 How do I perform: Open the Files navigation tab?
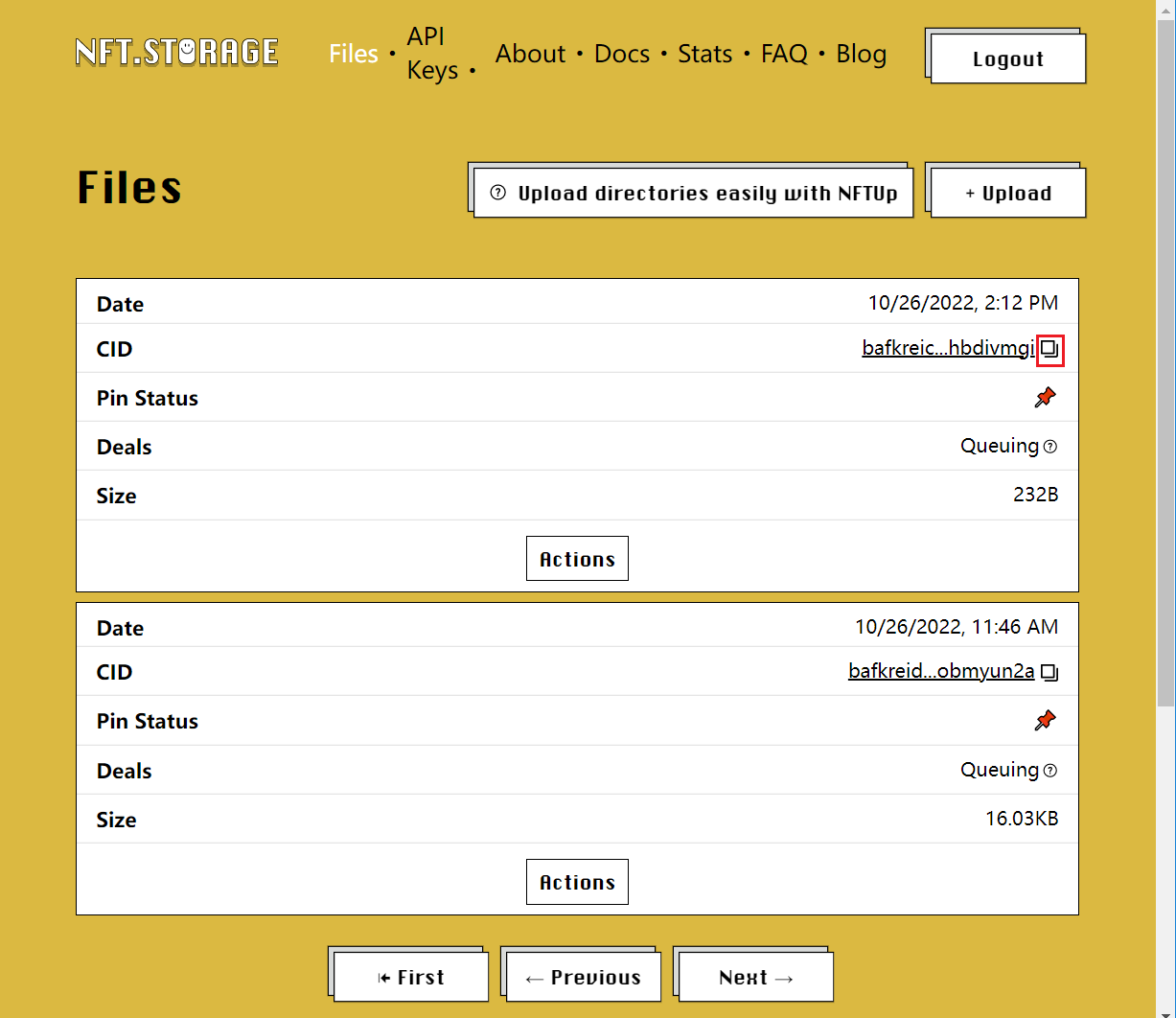354,54
